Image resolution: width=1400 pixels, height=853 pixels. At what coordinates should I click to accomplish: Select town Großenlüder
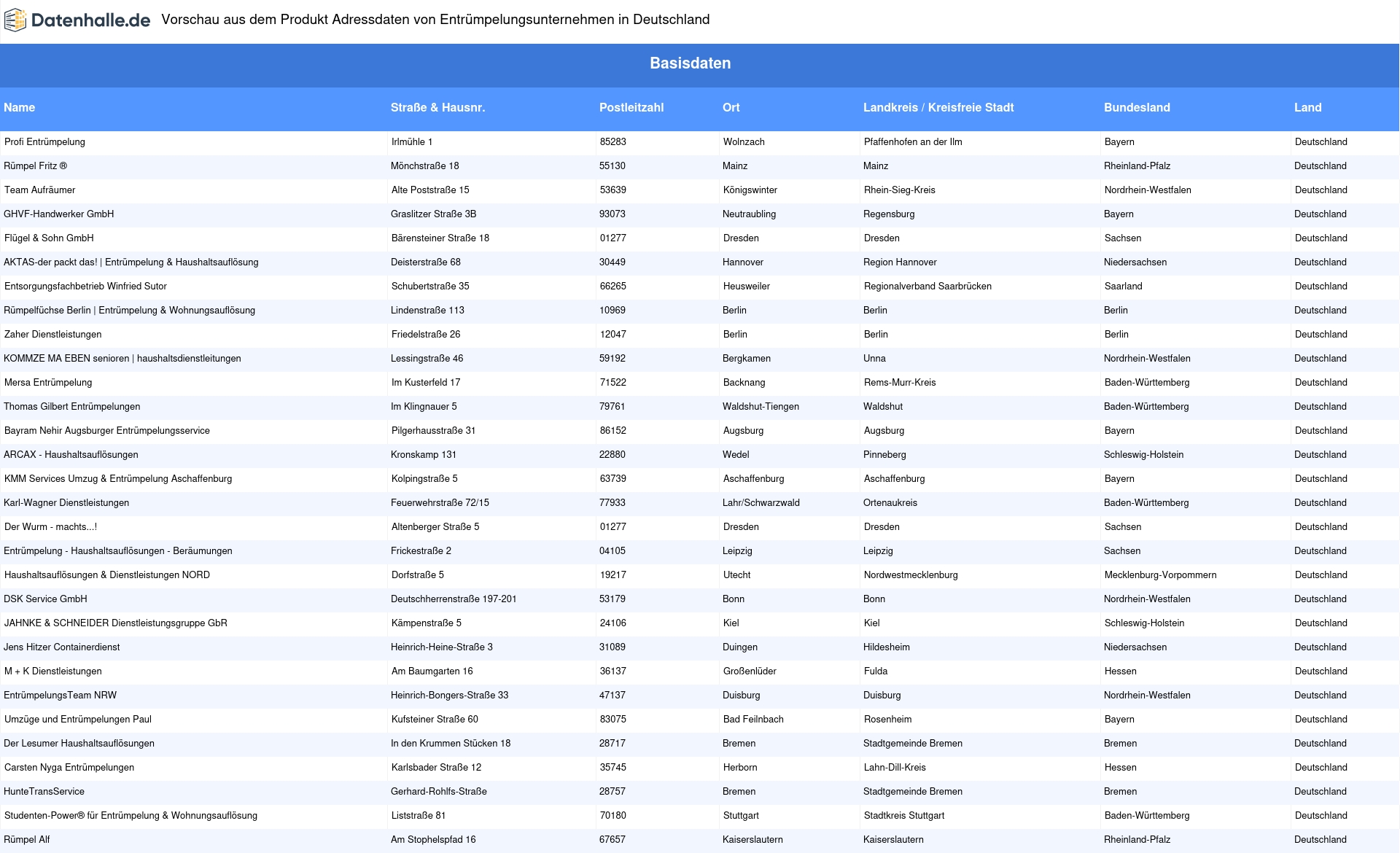(x=750, y=671)
